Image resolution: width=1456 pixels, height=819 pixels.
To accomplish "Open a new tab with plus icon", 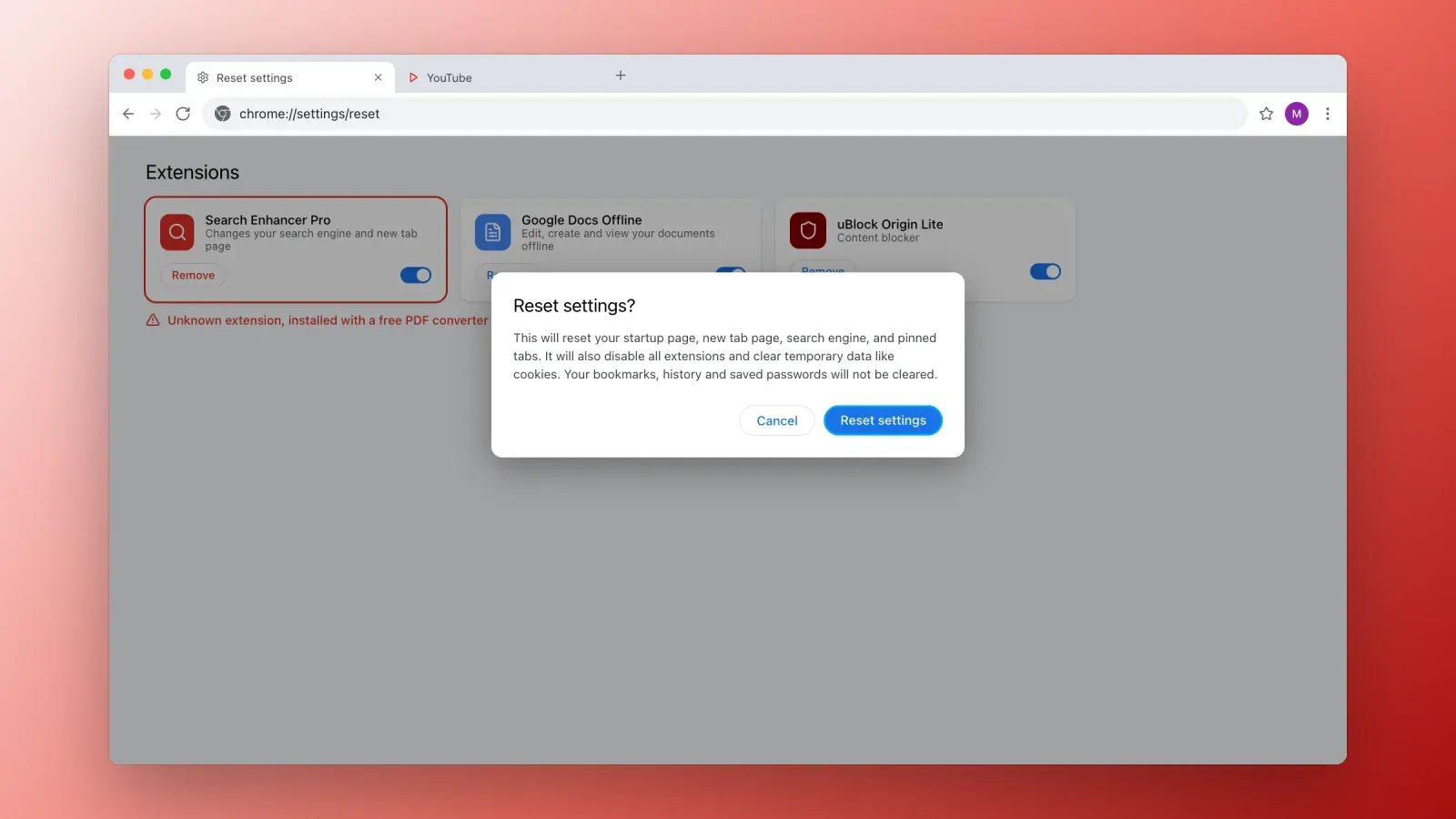I will 621,76.
